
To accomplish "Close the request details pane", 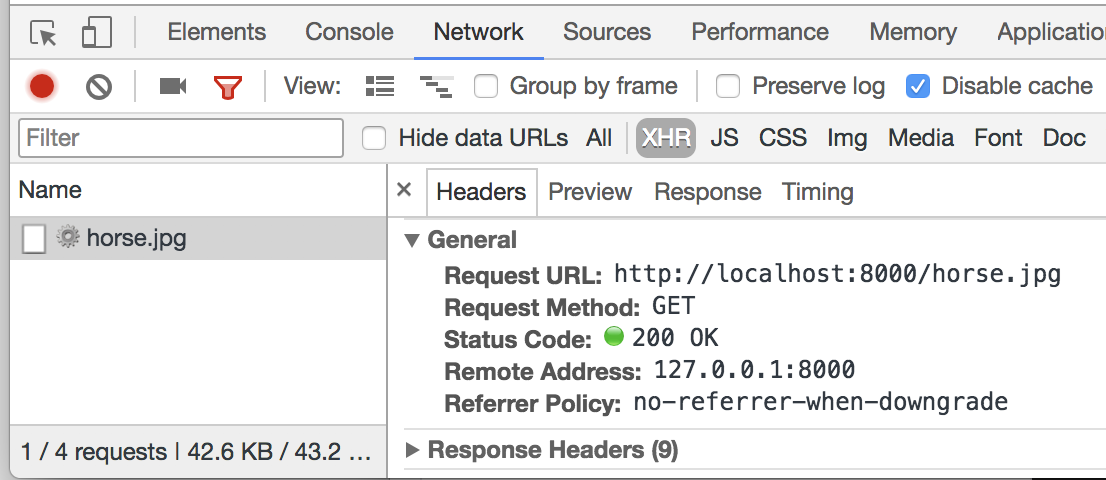I will [x=404, y=190].
